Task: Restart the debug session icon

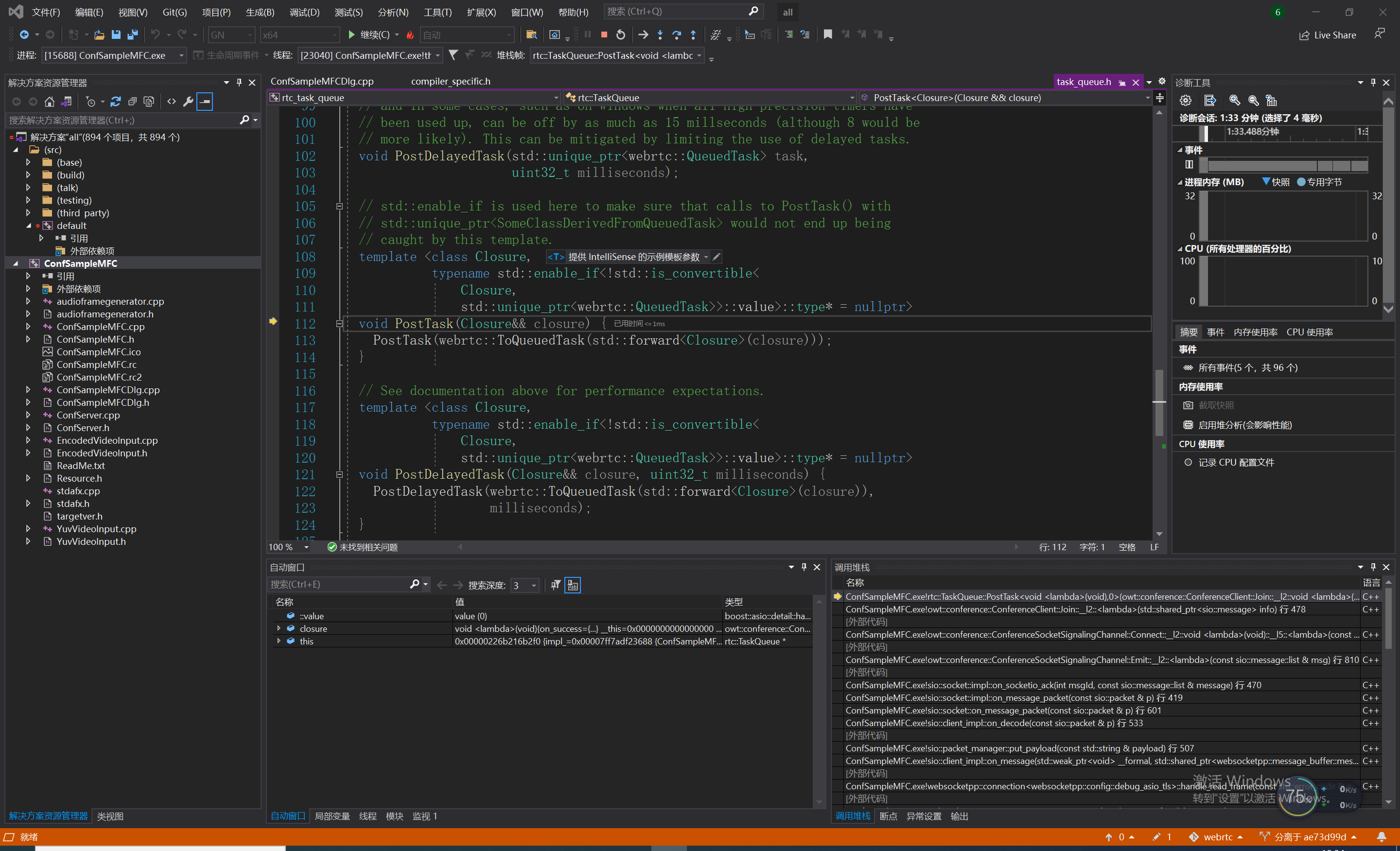Action: point(620,35)
